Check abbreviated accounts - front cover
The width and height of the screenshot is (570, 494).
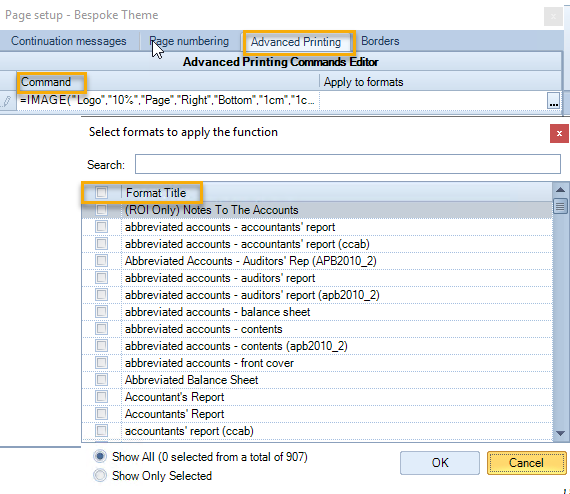tap(101, 363)
